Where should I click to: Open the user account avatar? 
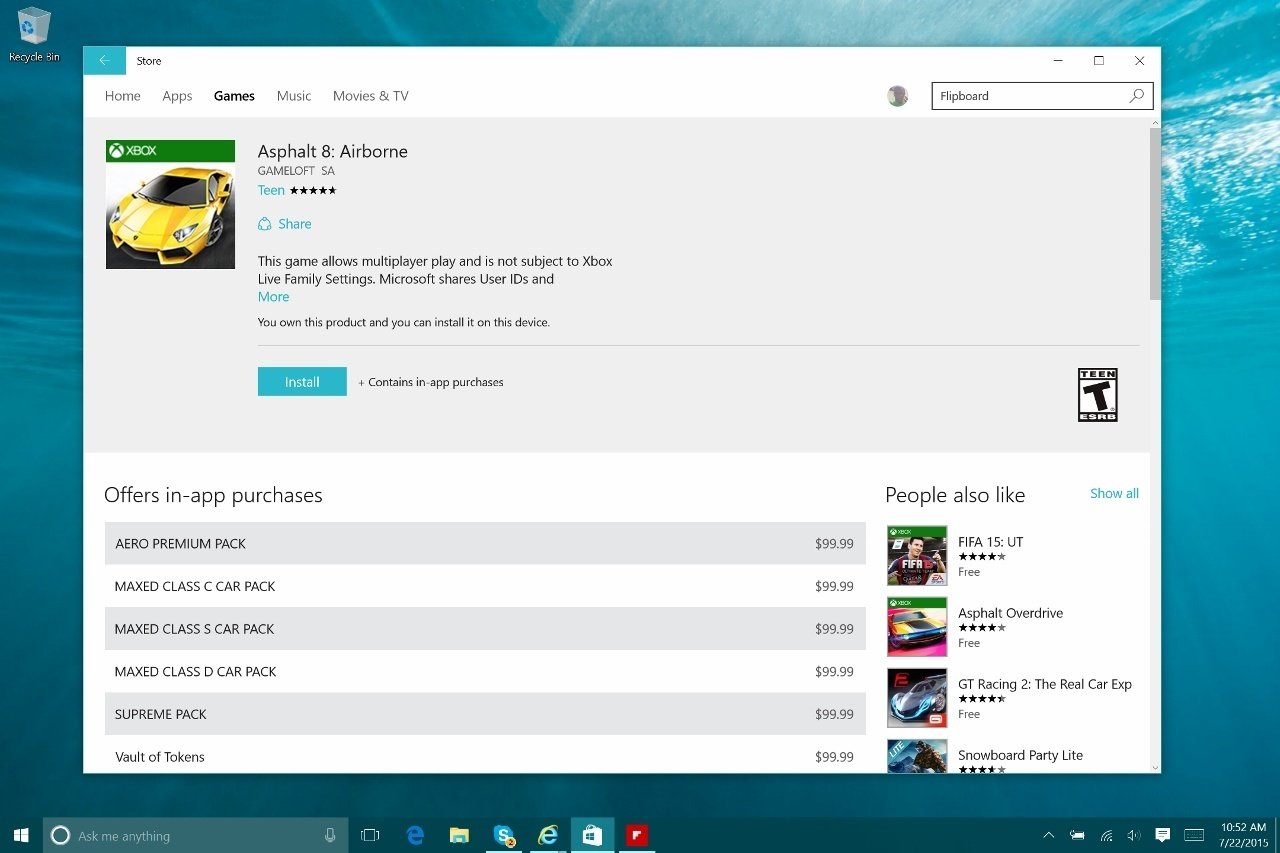pos(898,96)
